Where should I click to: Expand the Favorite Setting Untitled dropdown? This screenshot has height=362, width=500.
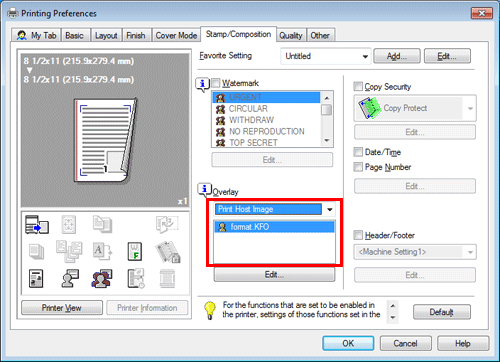pos(326,56)
